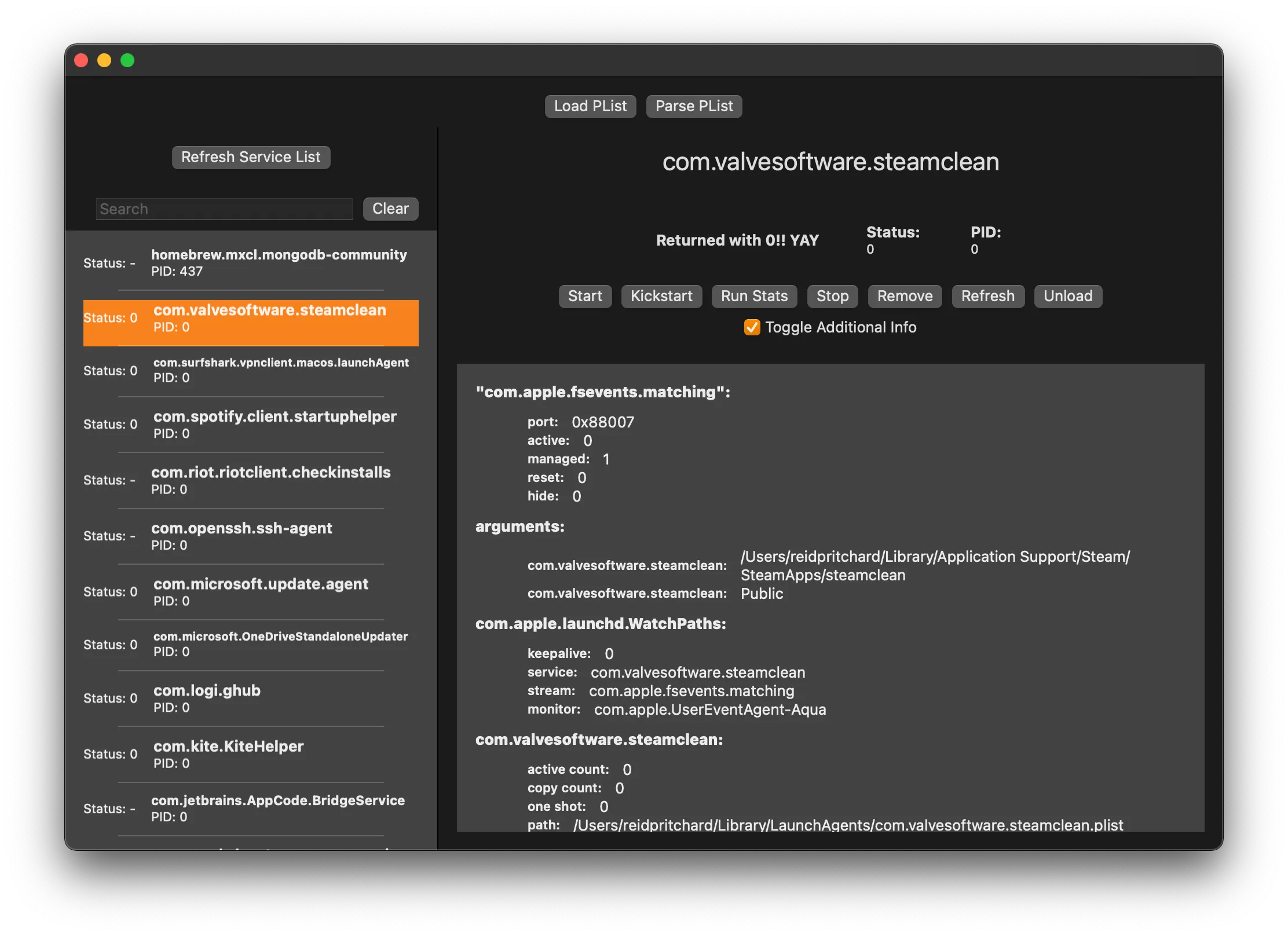Click the Start button for steamclean

pos(584,295)
